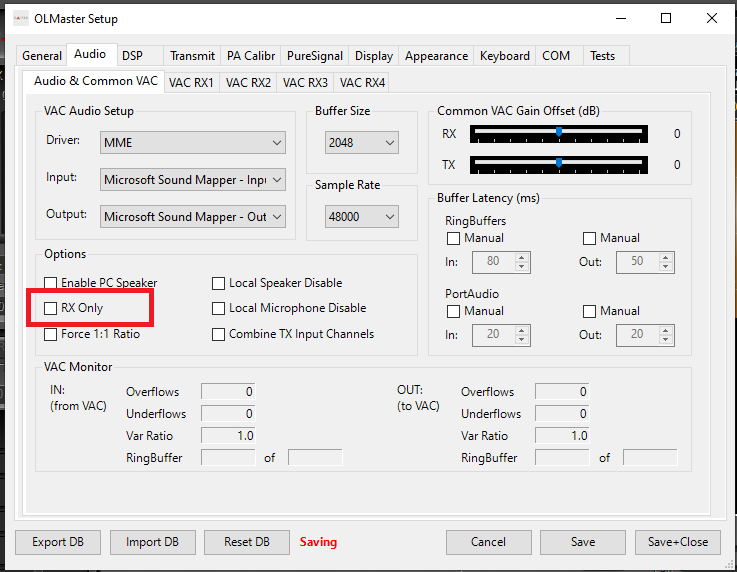This screenshot has height=572, width=737.
Task: Click the OLMaster app icon in title bar
Action: pyautogui.click(x=20, y=19)
